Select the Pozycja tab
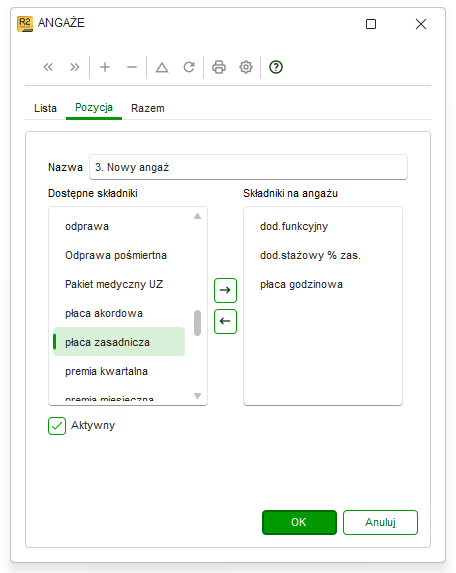The image size is (456, 573). (x=94, y=108)
